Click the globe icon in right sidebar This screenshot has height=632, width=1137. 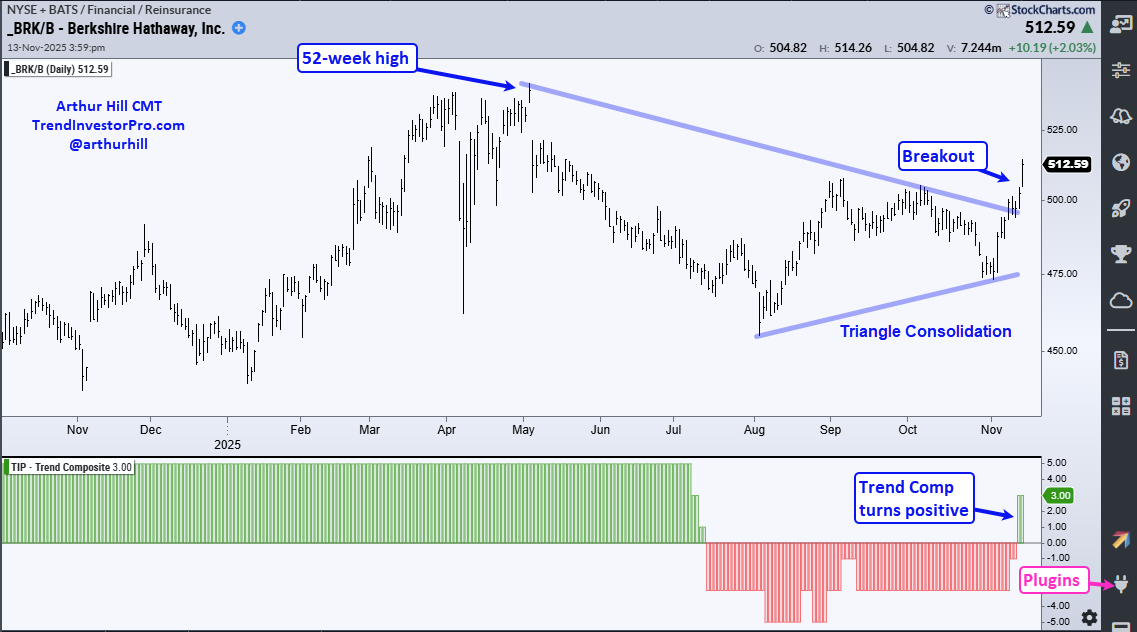(1120, 162)
